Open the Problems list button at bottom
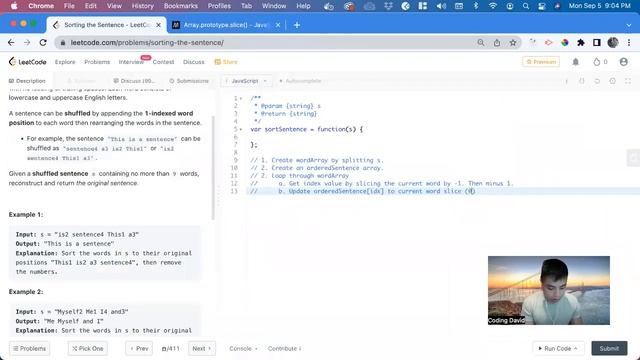Image resolution: width=640 pixels, height=360 pixels. (29, 349)
